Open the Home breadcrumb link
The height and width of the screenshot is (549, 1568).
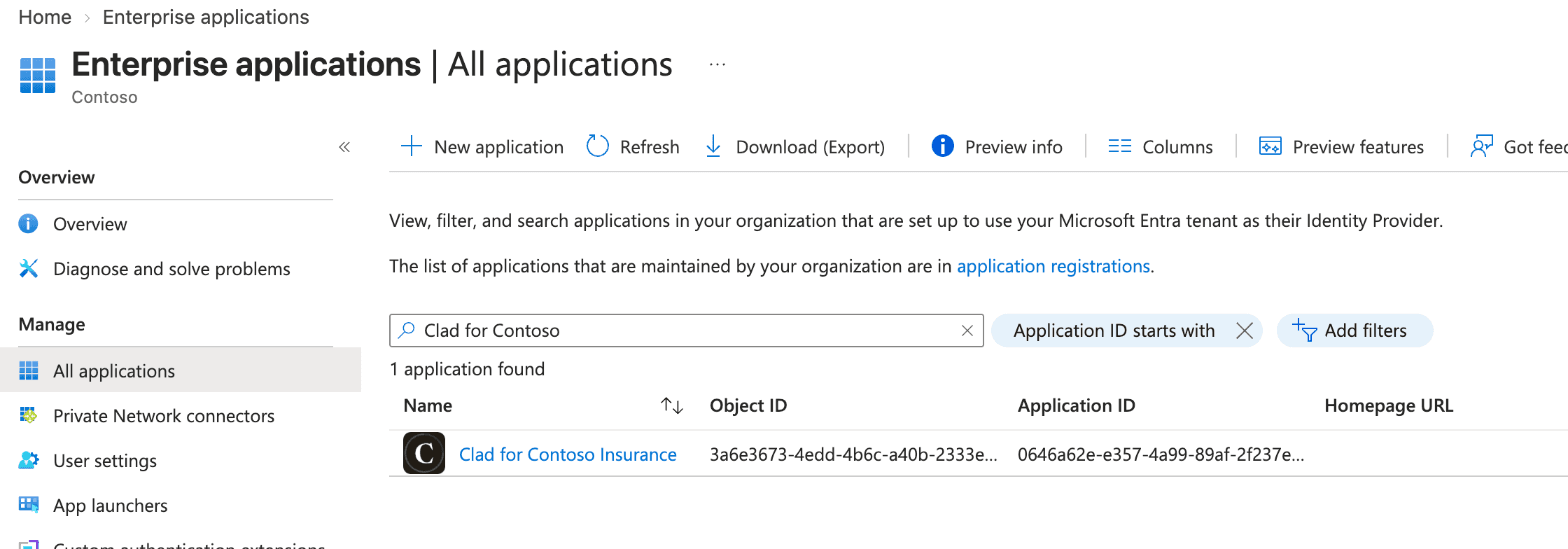[45, 17]
